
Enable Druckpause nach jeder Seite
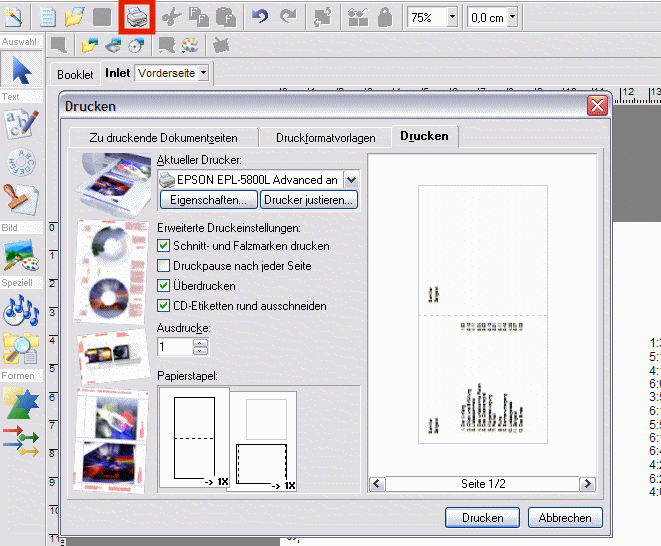pos(165,266)
